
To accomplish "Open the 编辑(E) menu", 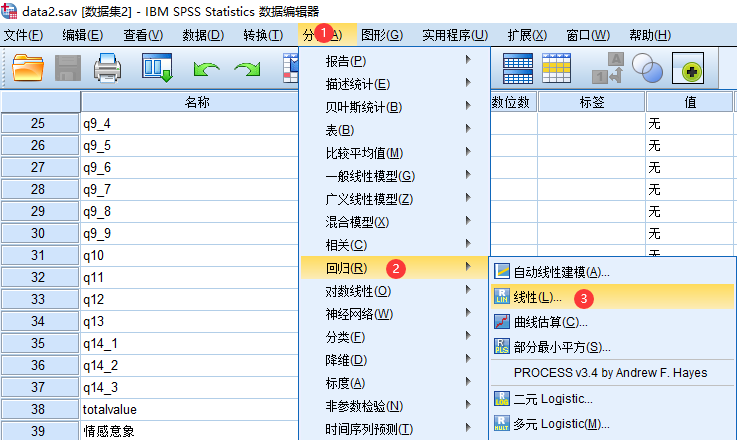I will tap(83, 35).
